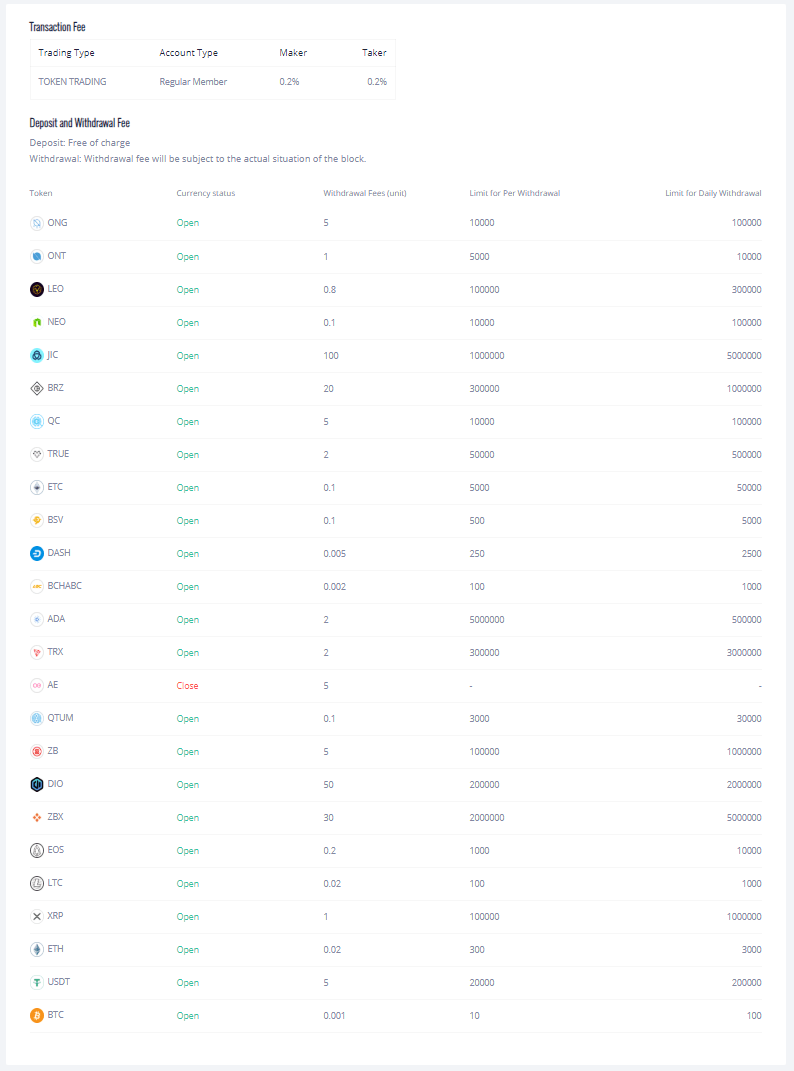Click the BTC coin icon
Image resolution: width=794 pixels, height=1071 pixels.
tap(37, 1015)
